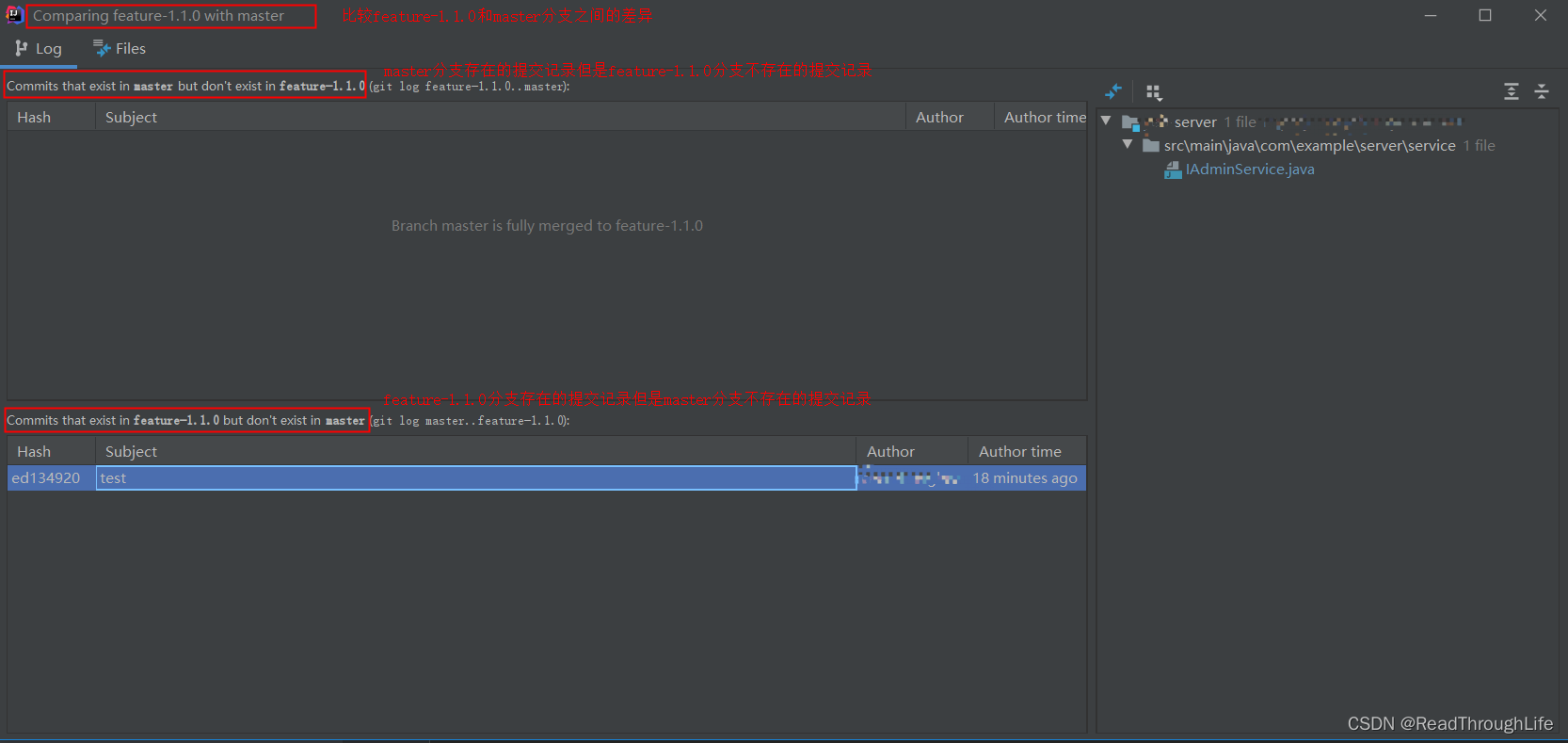Click the IAdminService.java file icon
The image size is (1568, 743).
1173,170
